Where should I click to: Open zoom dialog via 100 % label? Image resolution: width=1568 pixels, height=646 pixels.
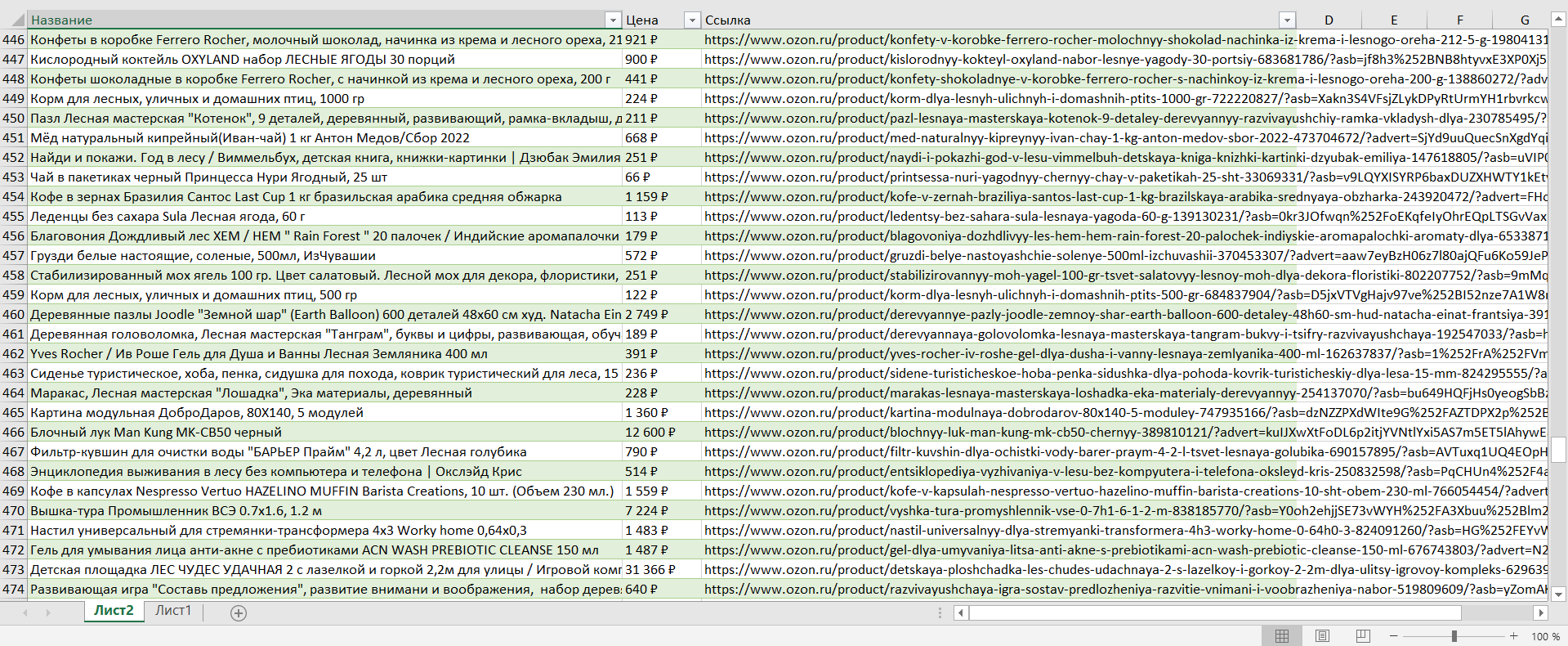[x=1545, y=636]
